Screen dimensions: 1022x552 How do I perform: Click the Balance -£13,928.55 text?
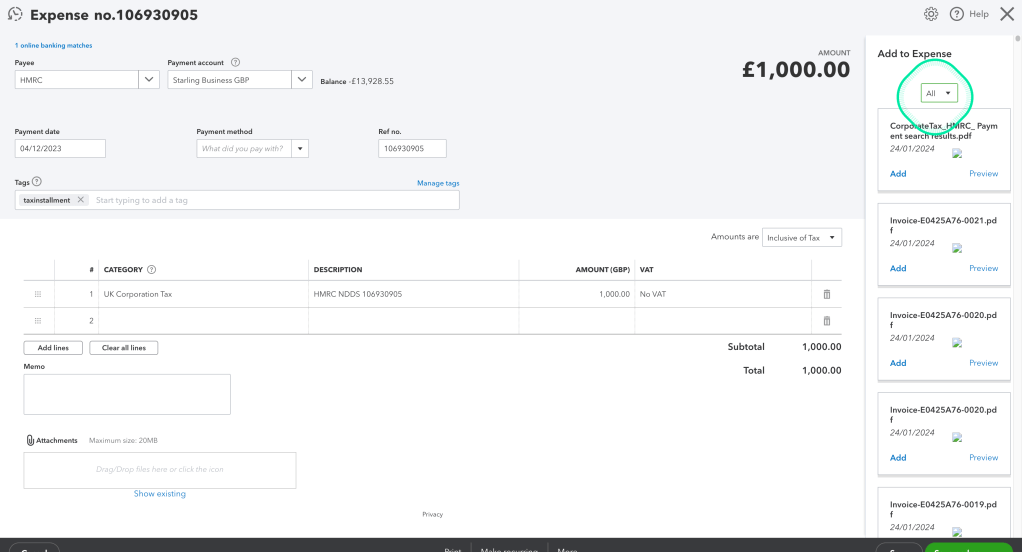[357, 81]
